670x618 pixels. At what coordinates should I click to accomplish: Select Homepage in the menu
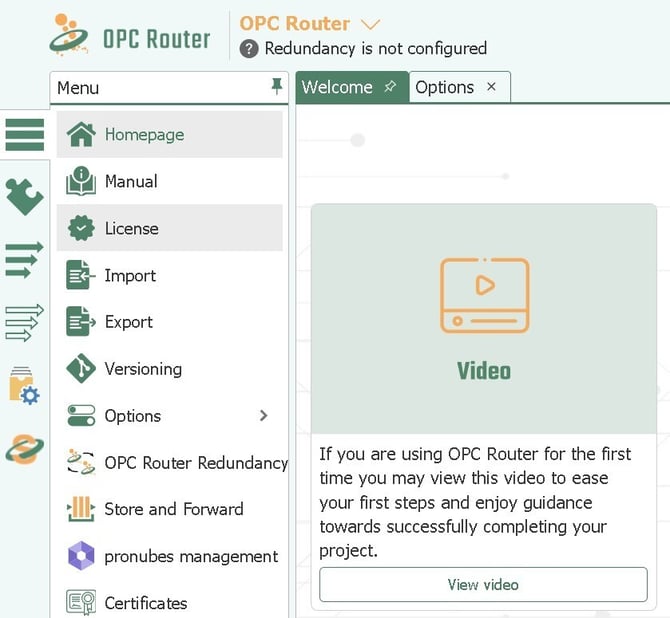coord(170,134)
